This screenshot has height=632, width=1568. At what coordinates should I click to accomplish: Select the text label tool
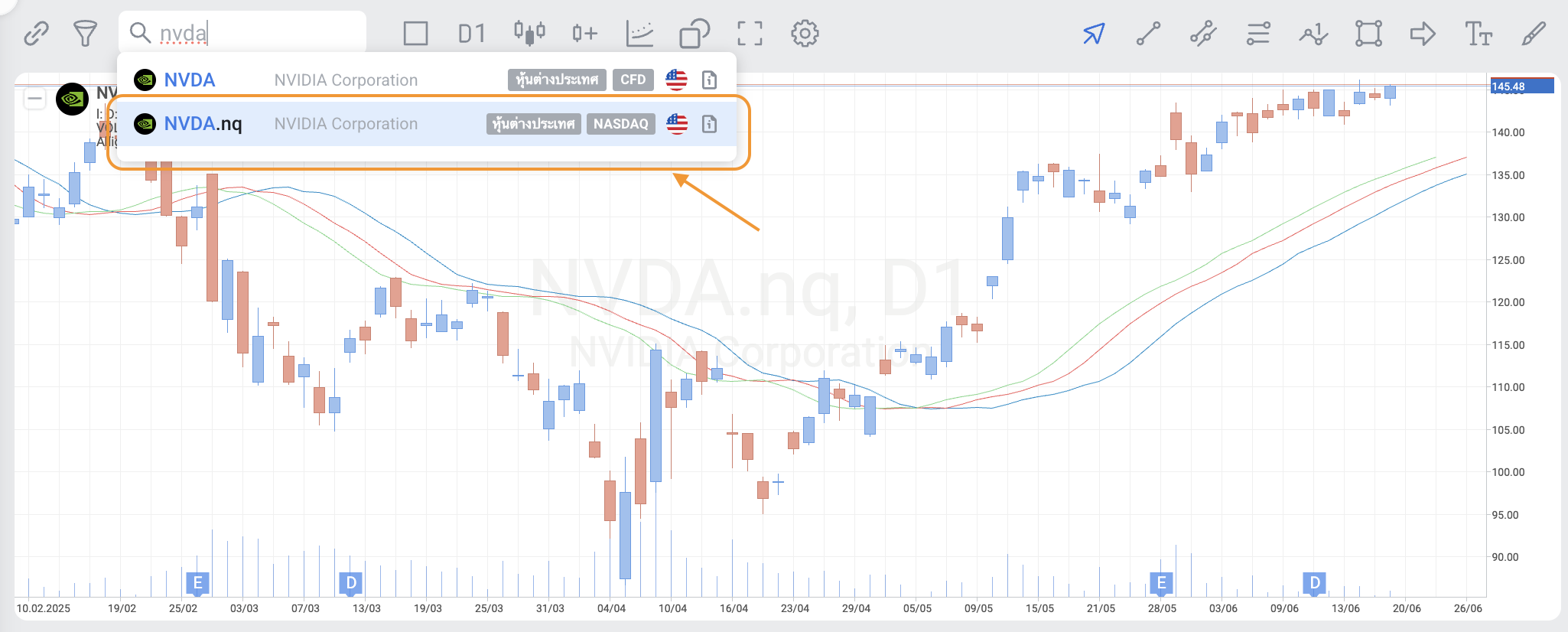pyautogui.click(x=1479, y=34)
